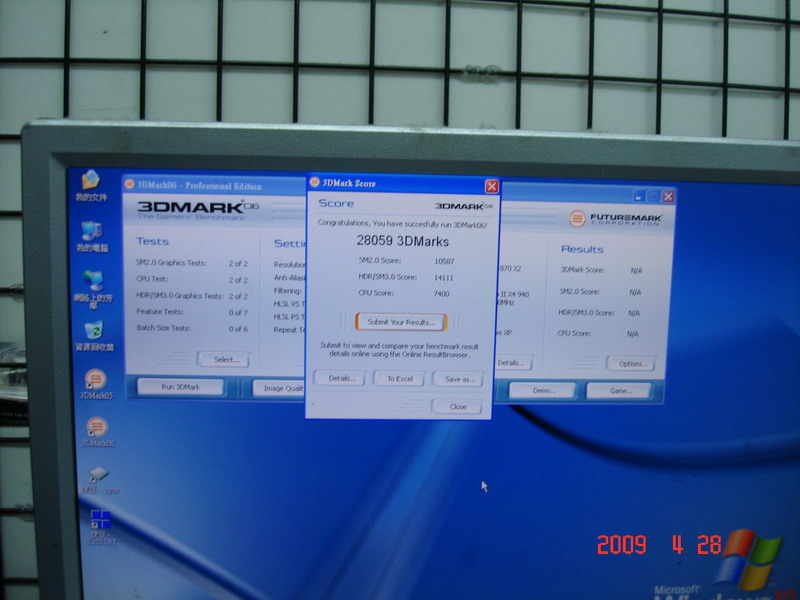Click the Tests panel heading
800x600 pixels.
click(153, 241)
